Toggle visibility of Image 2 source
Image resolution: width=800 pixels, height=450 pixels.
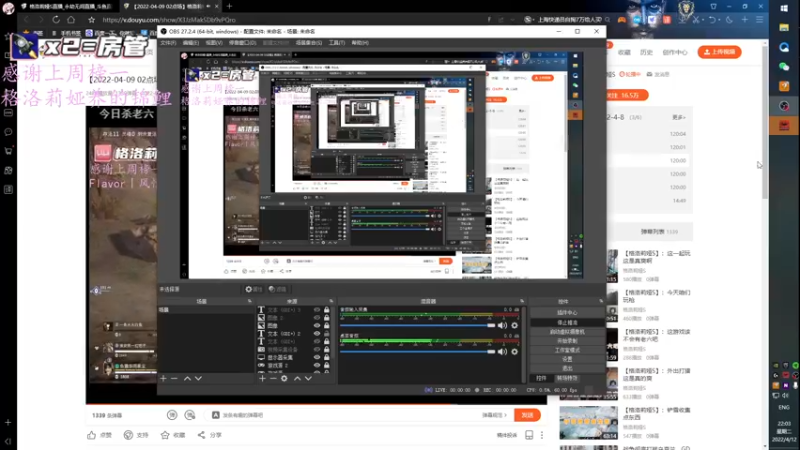pyautogui.click(x=317, y=317)
